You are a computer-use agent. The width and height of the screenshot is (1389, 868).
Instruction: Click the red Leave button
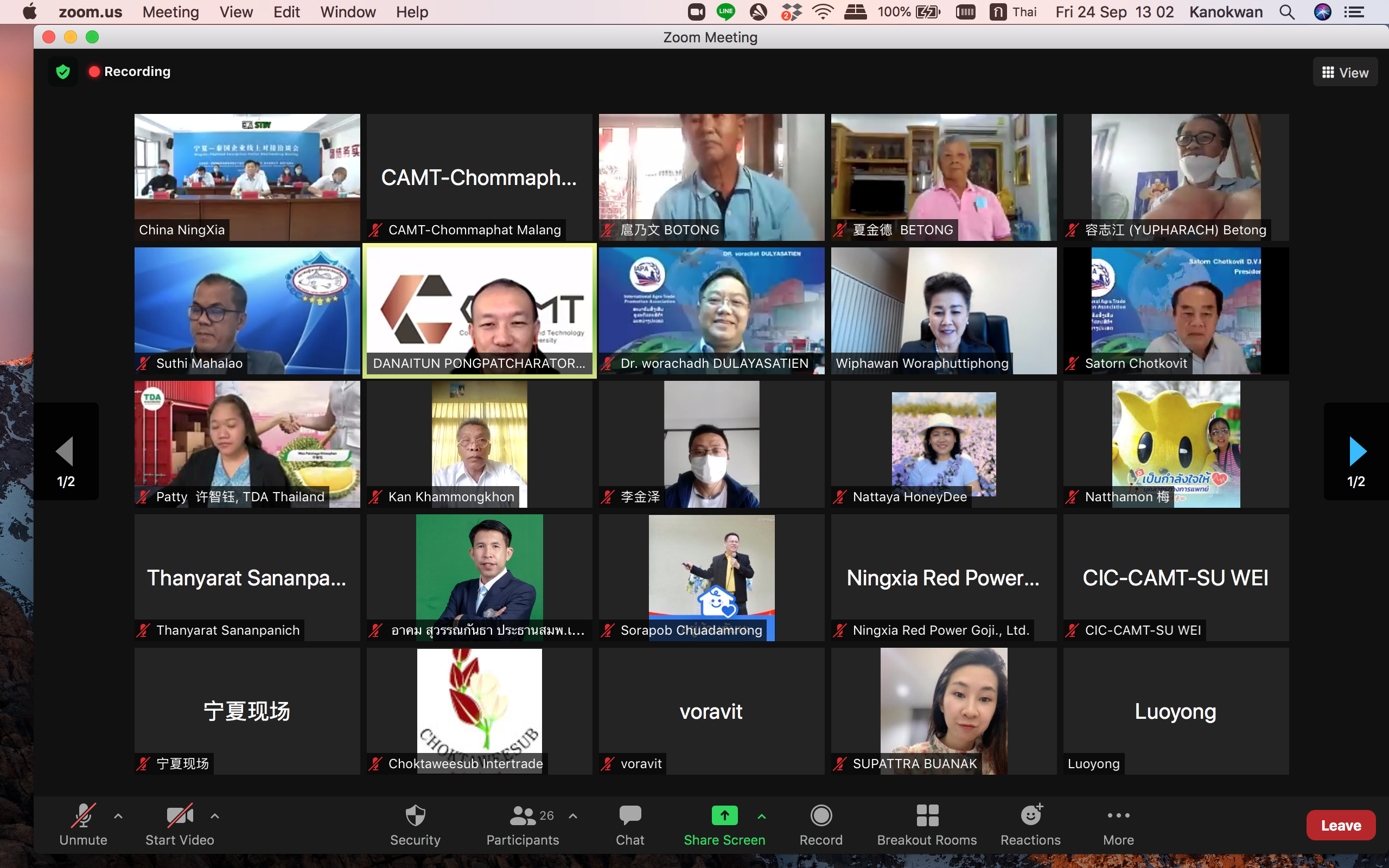1340,825
